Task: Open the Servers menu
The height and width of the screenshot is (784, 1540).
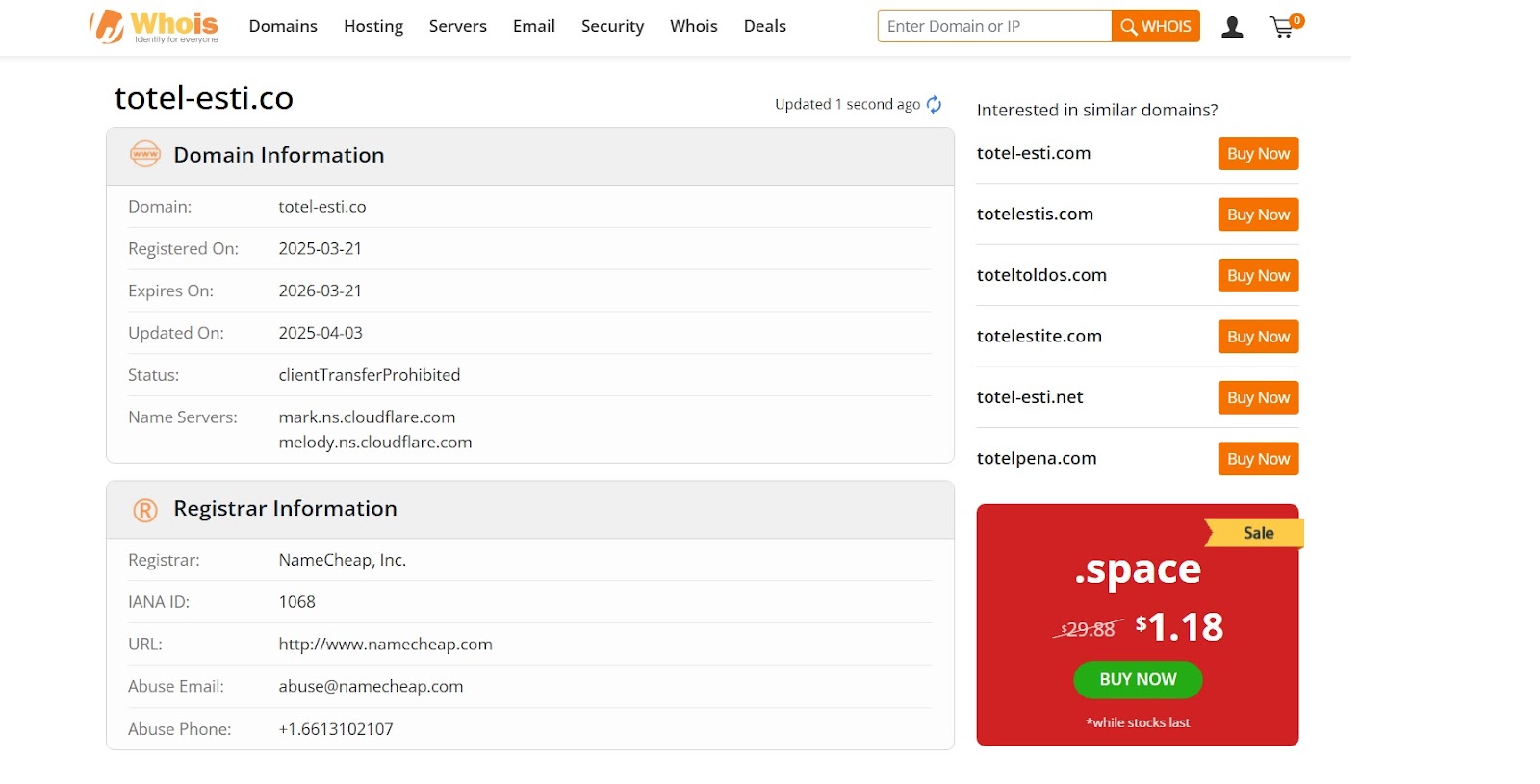Action: pyautogui.click(x=458, y=26)
